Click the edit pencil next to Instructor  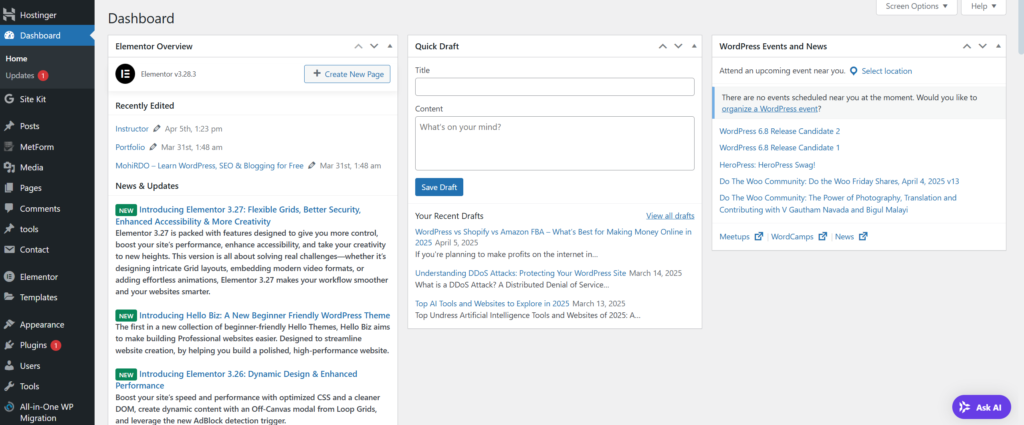(157, 129)
